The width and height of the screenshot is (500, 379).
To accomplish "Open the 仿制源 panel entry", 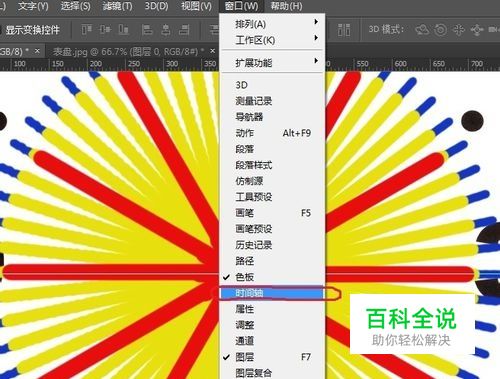I will pos(272,181).
